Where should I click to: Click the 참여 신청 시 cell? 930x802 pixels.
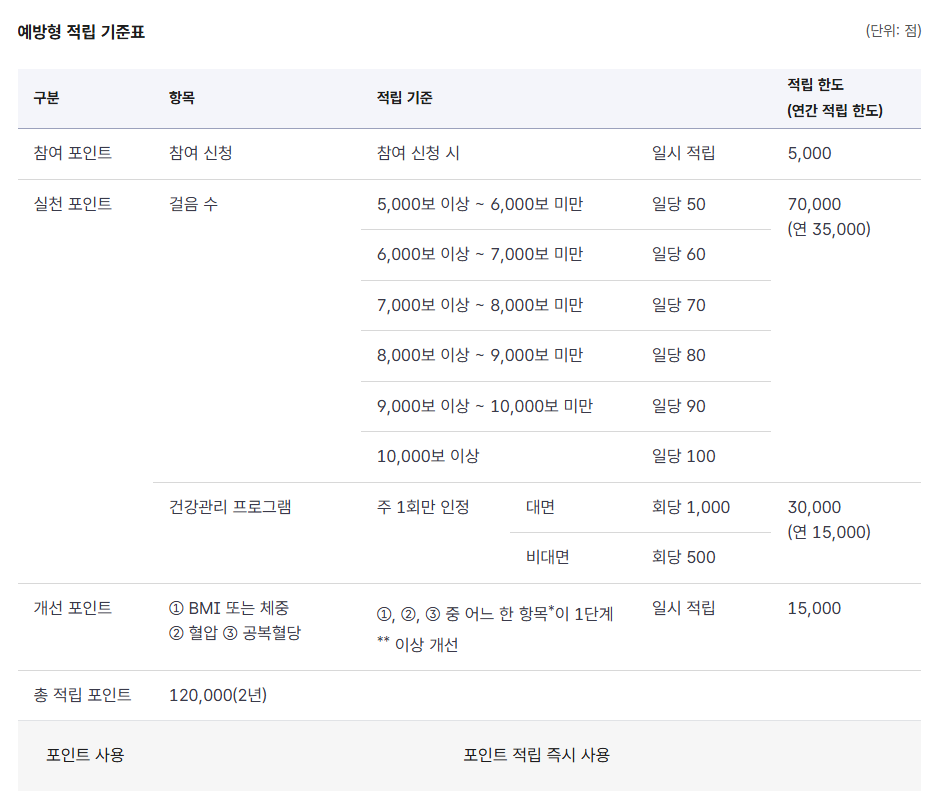(418, 153)
